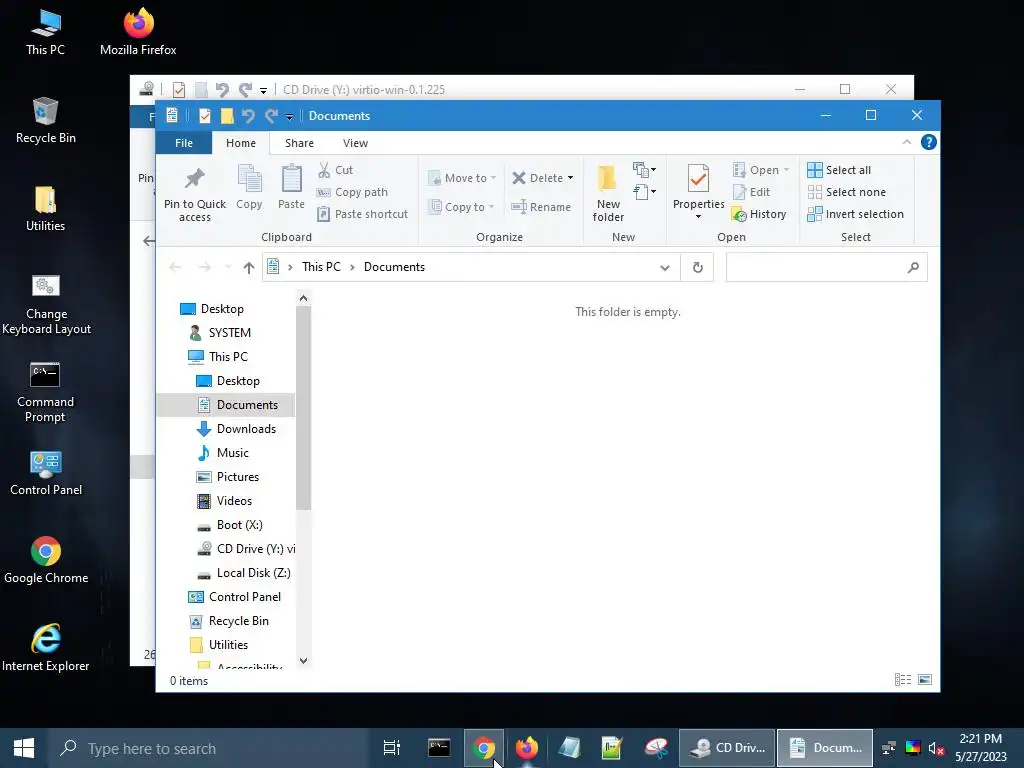Click navigation pane scroll down arrow

click(x=303, y=661)
